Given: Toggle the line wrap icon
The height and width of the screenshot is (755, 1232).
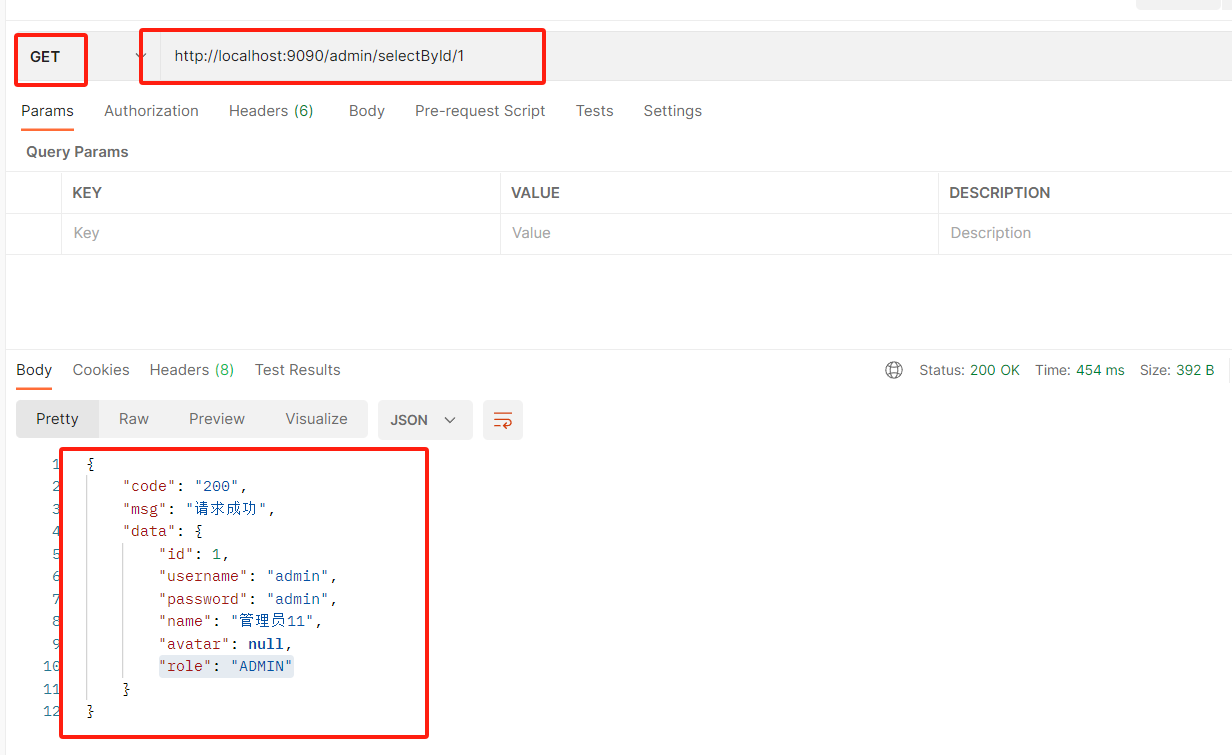Looking at the screenshot, I should tap(503, 420).
